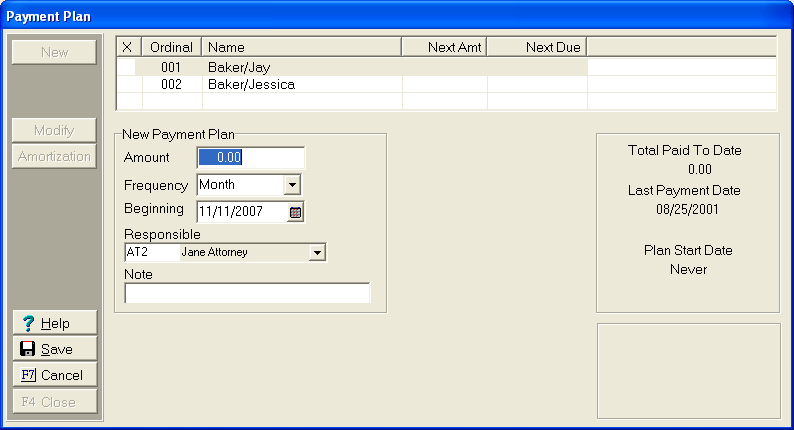The width and height of the screenshot is (794, 430).
Task: Click the Ordinal column header
Action: (x=171, y=47)
